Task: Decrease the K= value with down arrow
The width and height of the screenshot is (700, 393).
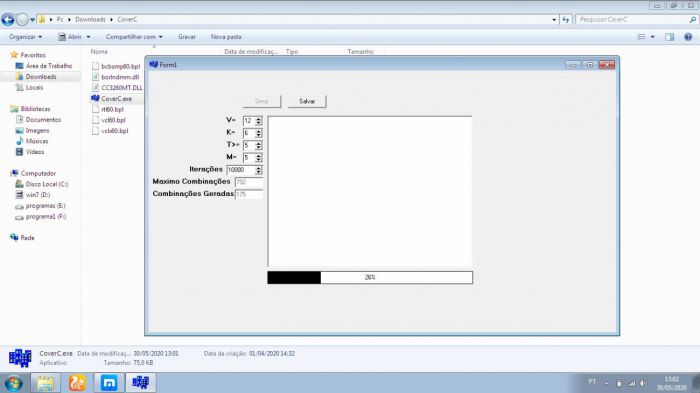Action: point(258,135)
